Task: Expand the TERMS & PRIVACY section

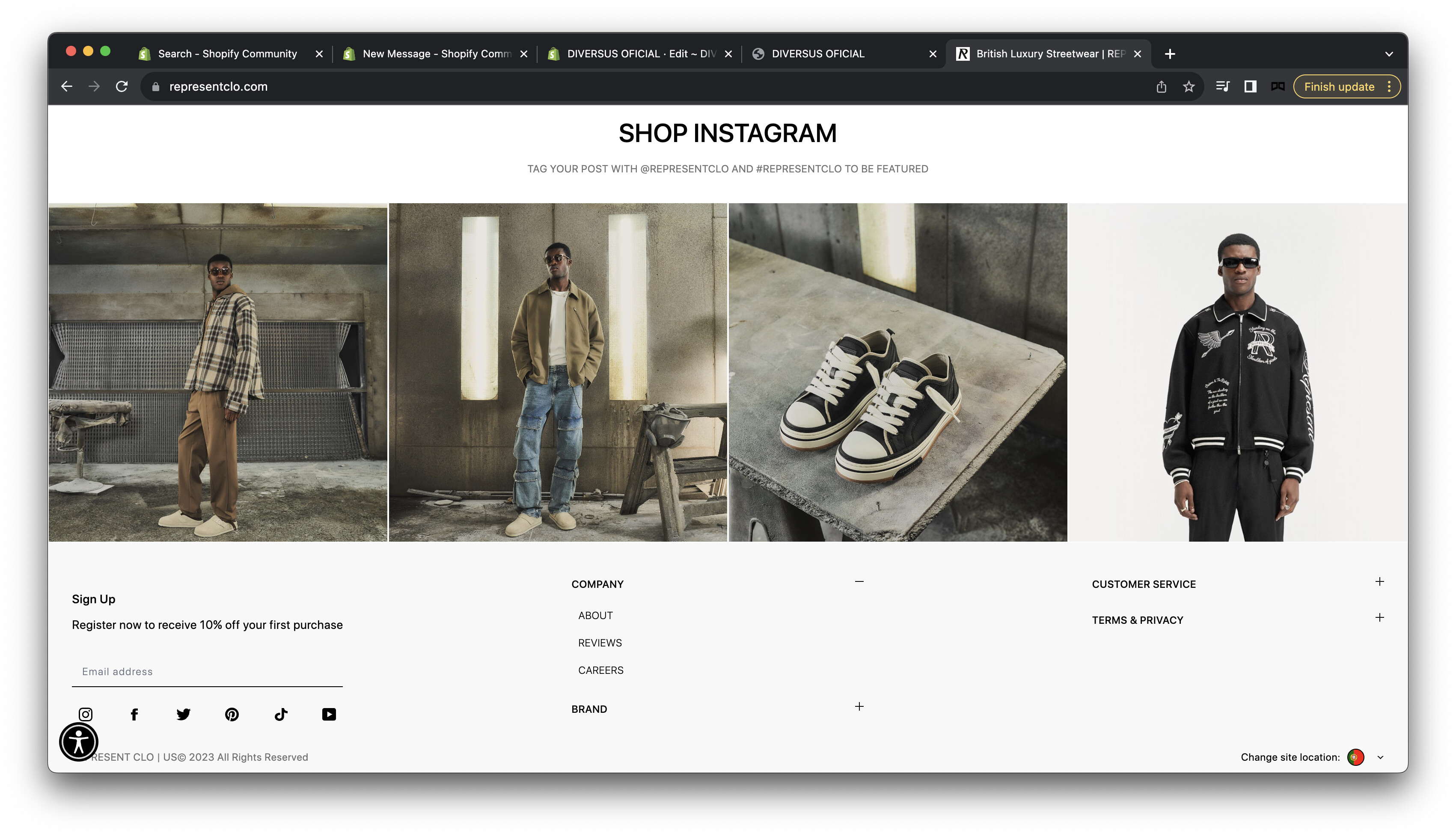Action: click(x=1380, y=618)
